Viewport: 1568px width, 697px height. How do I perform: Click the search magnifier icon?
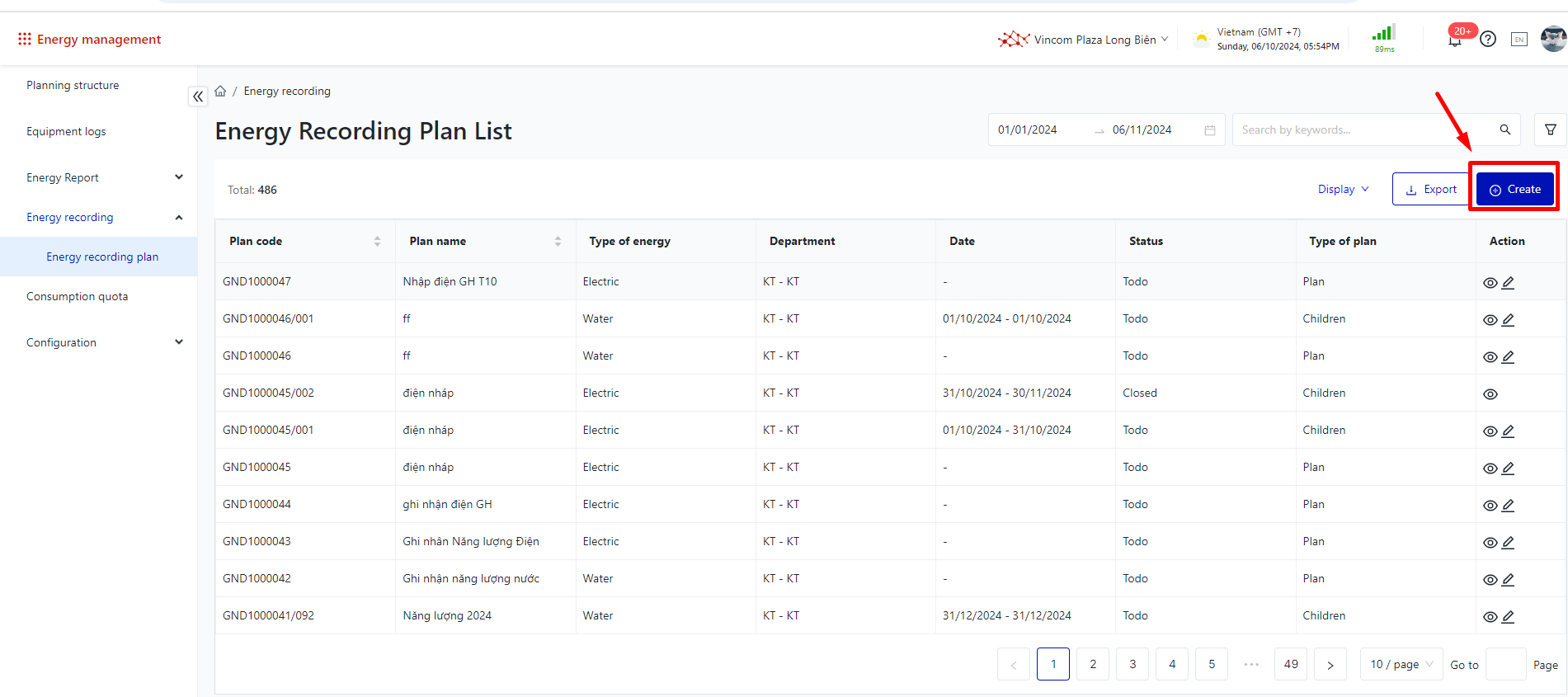point(1504,130)
